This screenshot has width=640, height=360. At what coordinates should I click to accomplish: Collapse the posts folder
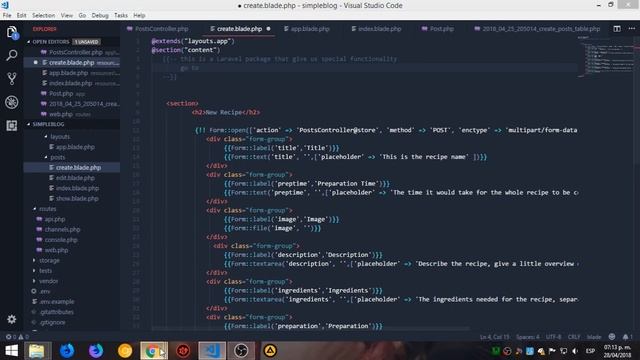tap(58, 157)
